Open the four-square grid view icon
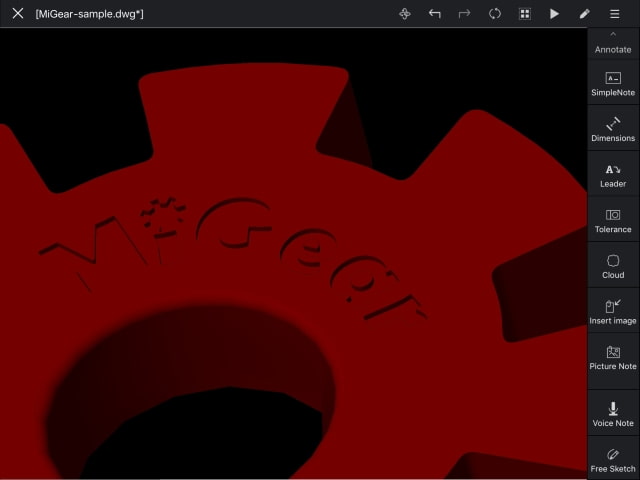Image resolution: width=640 pixels, height=480 pixels. coord(524,14)
